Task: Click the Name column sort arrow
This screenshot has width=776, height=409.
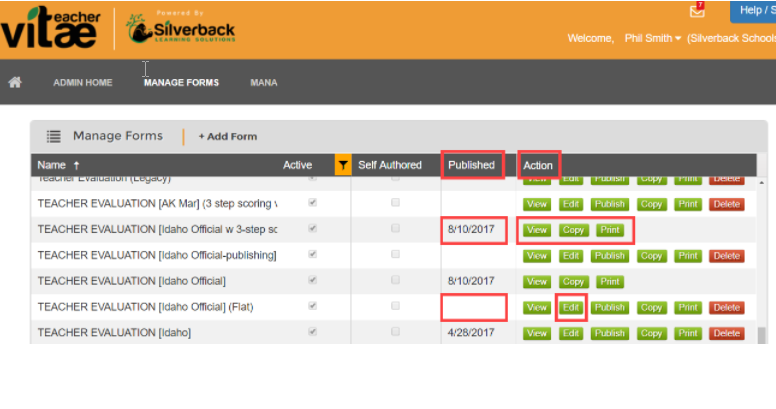Action: click(77, 165)
